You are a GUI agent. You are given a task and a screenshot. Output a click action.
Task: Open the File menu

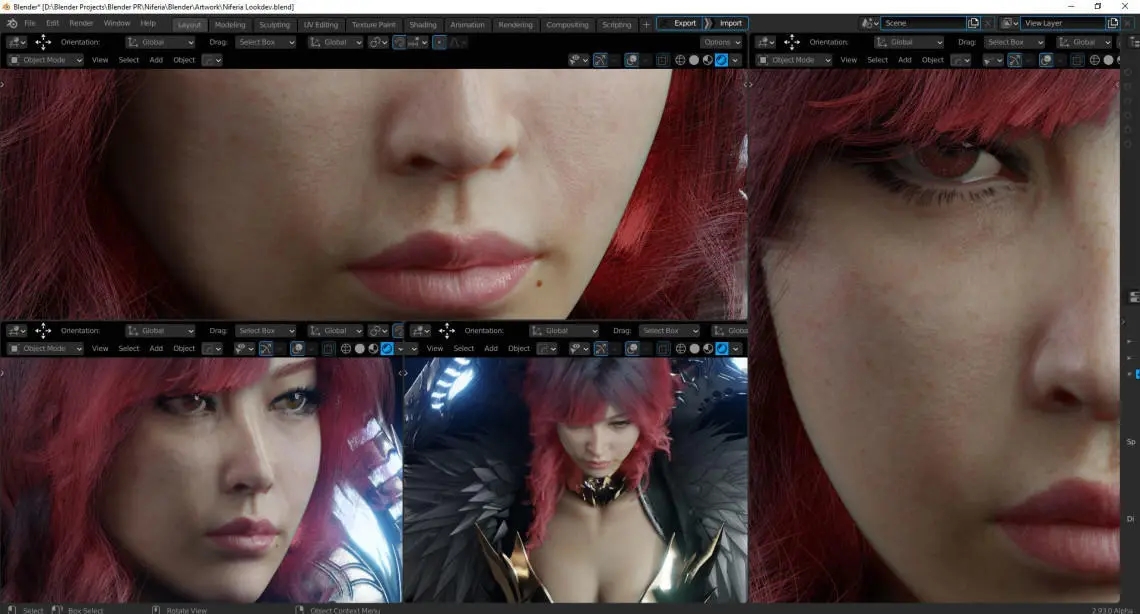click(x=29, y=23)
